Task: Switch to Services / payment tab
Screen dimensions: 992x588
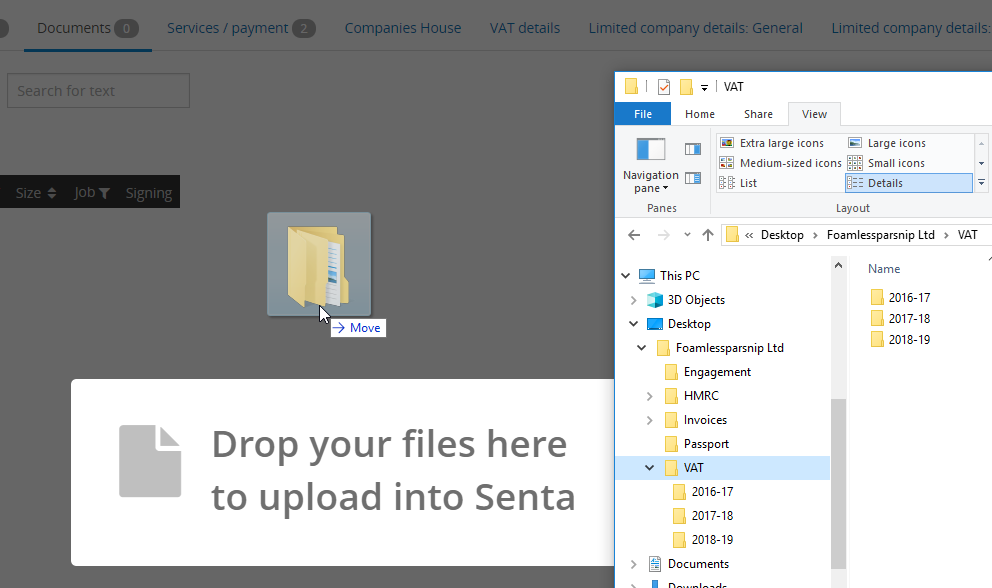Action: pyautogui.click(x=241, y=28)
